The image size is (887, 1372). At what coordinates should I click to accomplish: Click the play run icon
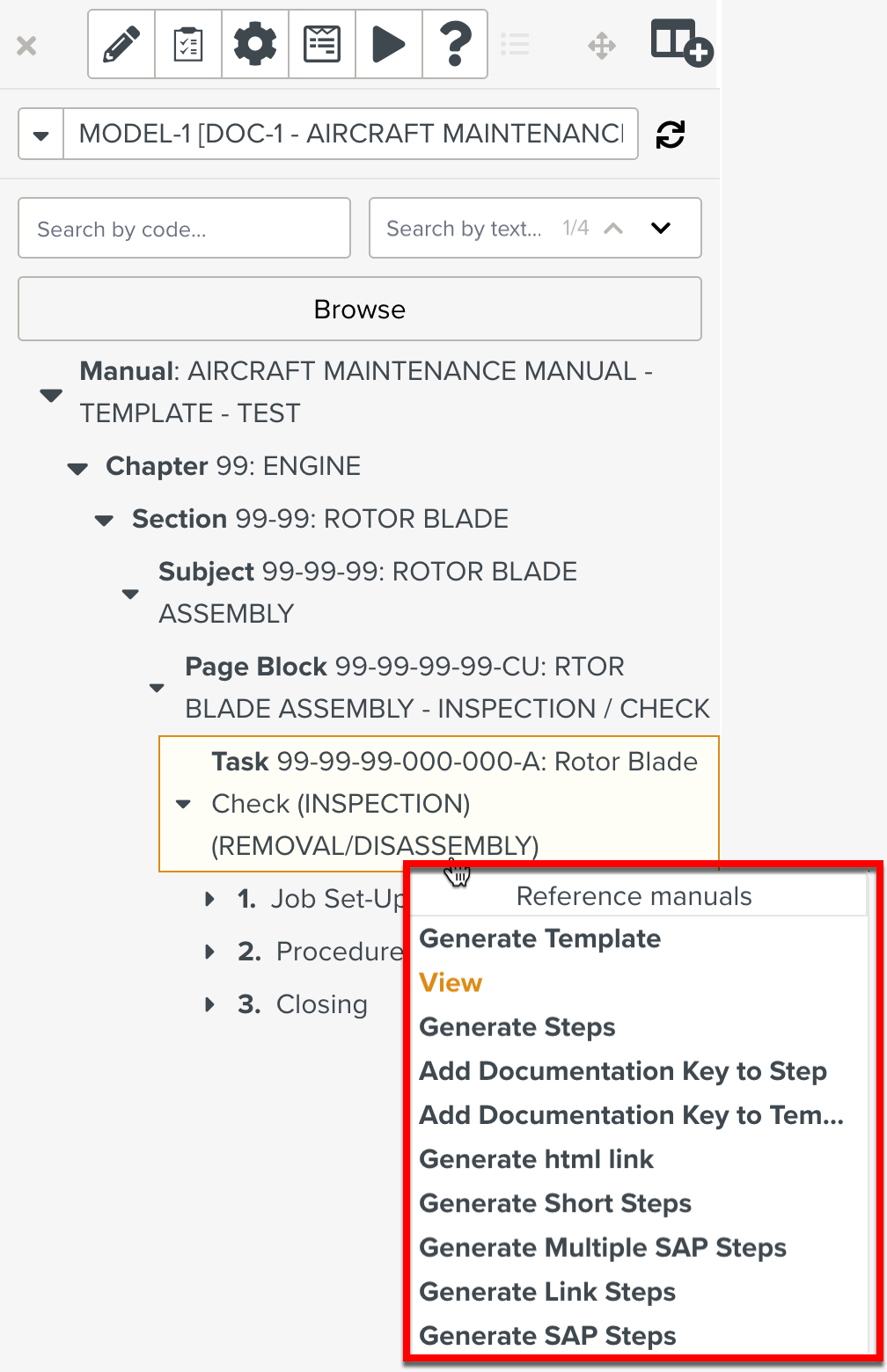[x=388, y=44]
